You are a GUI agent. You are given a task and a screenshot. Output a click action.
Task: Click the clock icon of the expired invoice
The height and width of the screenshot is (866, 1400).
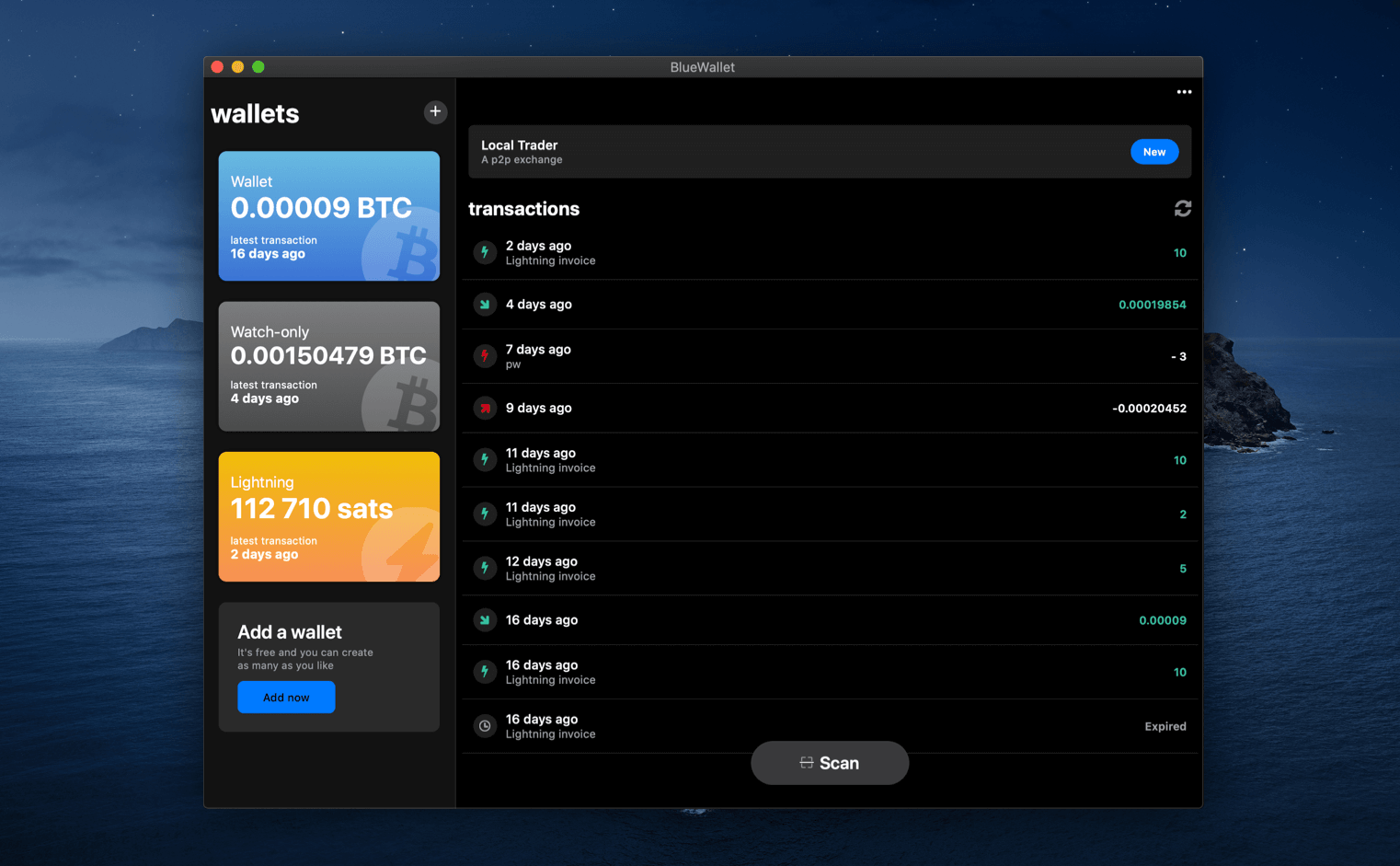click(485, 726)
